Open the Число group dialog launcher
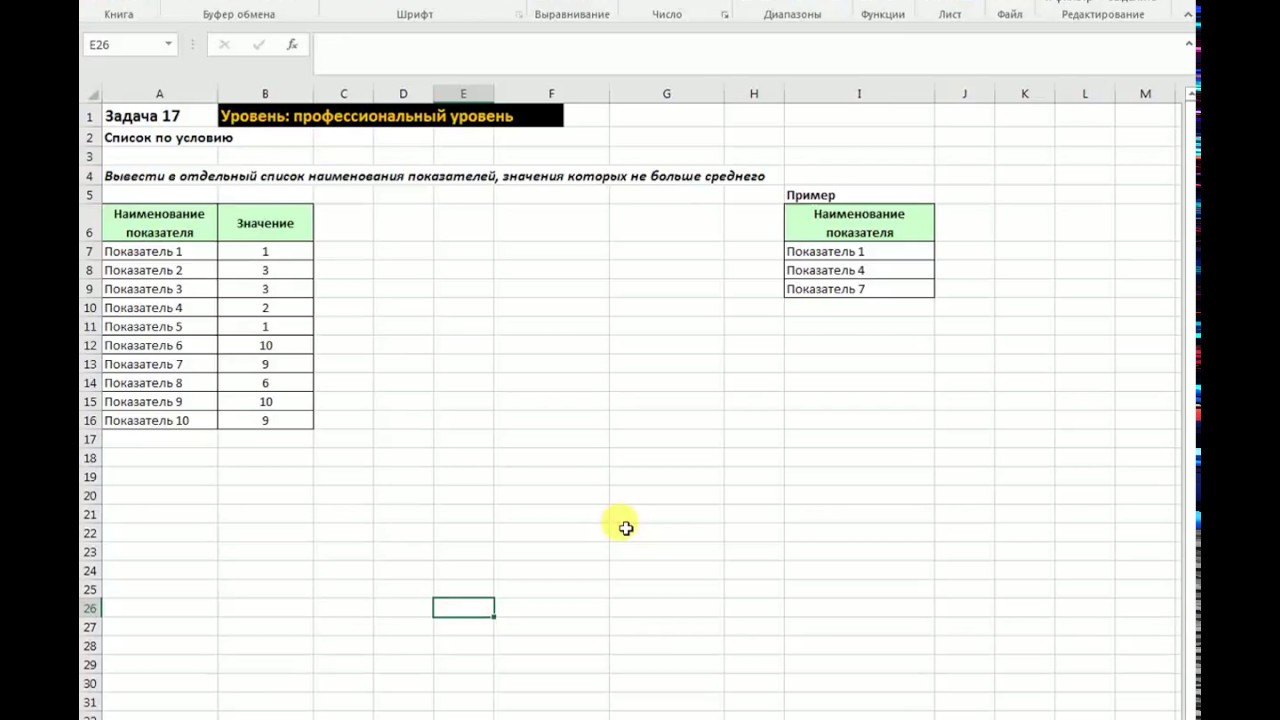This screenshot has height=720, width=1280. coord(725,15)
